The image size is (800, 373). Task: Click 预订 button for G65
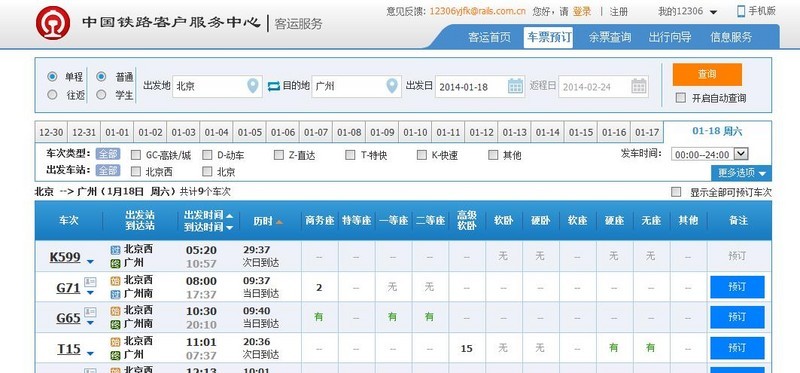tap(737, 317)
